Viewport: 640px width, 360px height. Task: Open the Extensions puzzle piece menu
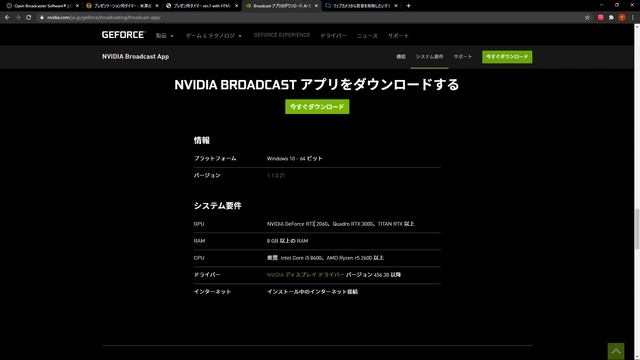point(611,18)
